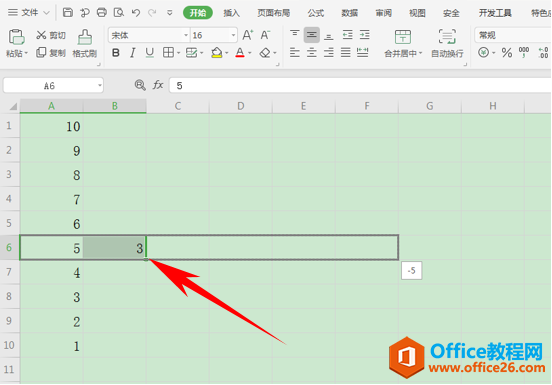Select column C header
Viewport: 552px width, 385px height.
(178, 106)
